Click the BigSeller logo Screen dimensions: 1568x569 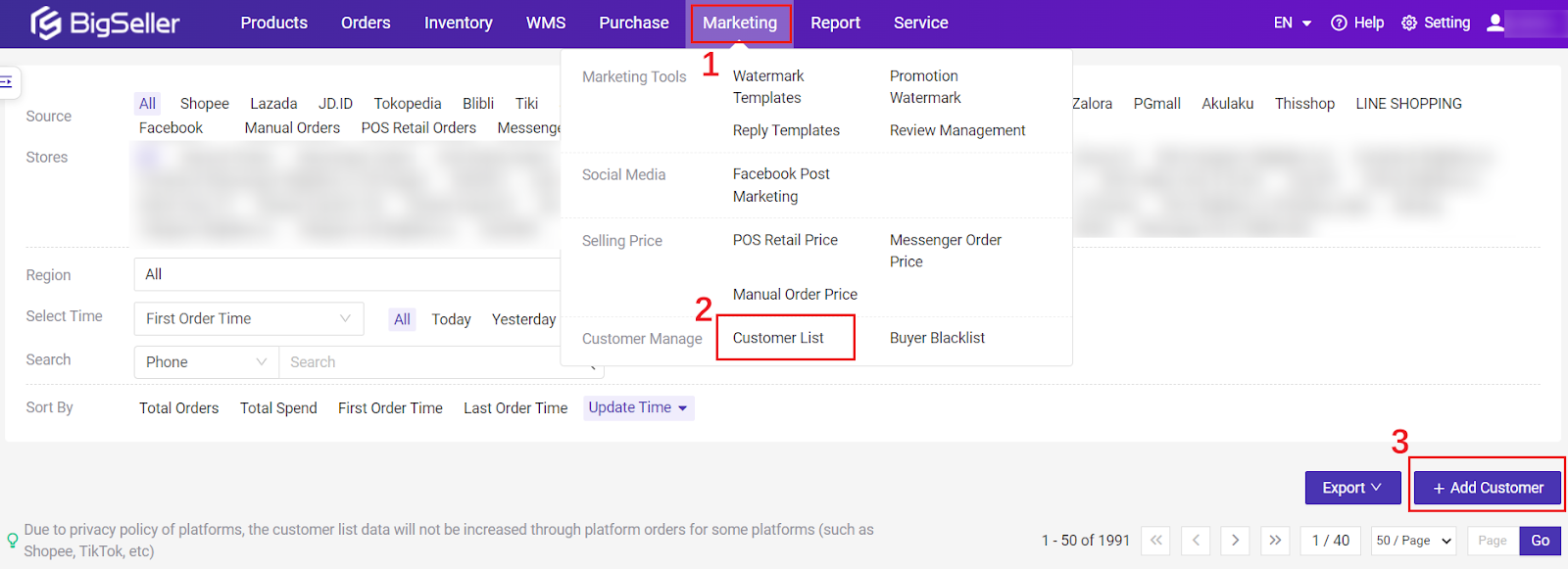click(x=105, y=23)
